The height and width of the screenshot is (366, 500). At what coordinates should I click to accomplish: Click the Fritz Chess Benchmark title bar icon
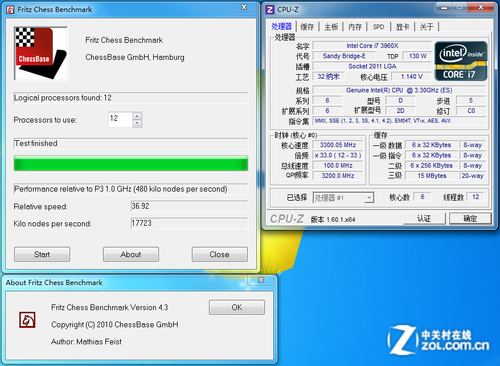(11, 9)
